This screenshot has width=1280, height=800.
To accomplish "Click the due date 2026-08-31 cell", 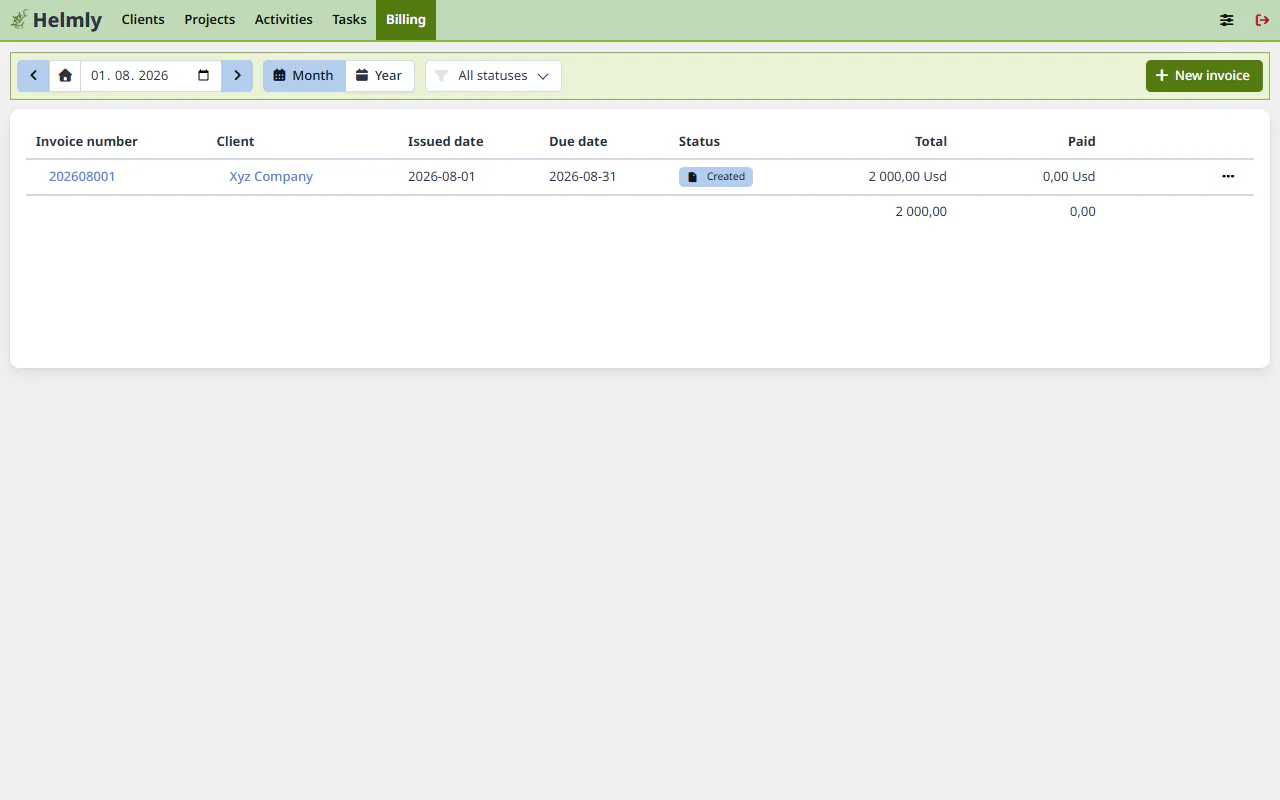I will pos(583,176).
